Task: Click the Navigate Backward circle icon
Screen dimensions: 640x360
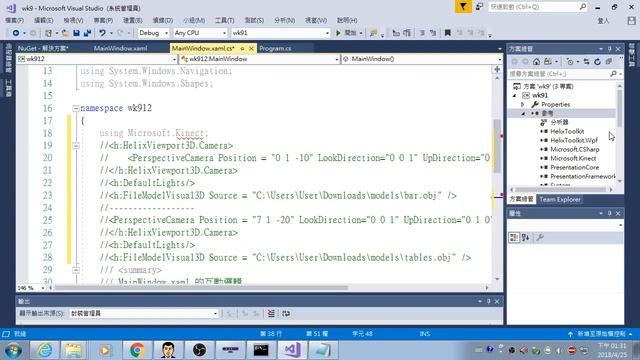Action: click(x=16, y=33)
